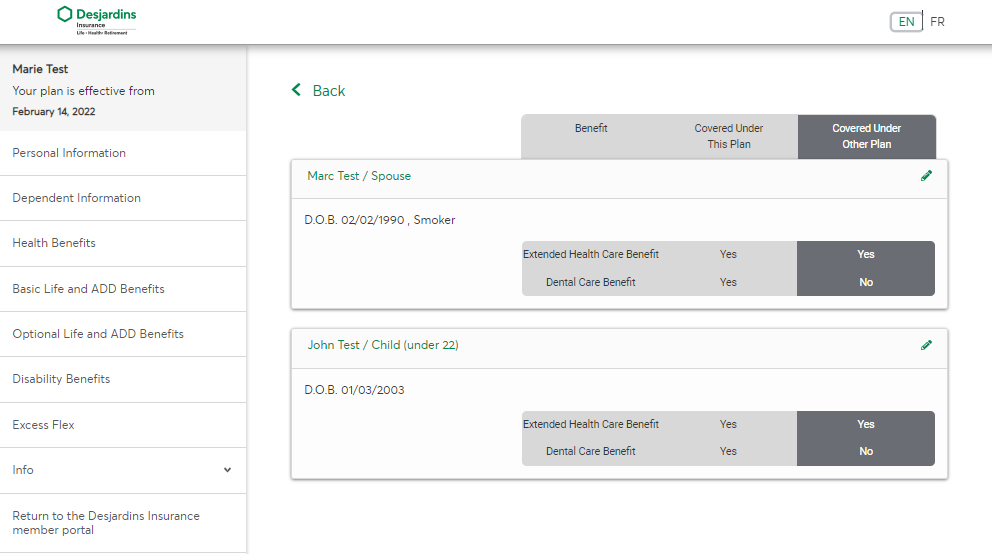Click Marc's D.O.B. 02/02/1990, Smoker text

[x=380, y=220]
